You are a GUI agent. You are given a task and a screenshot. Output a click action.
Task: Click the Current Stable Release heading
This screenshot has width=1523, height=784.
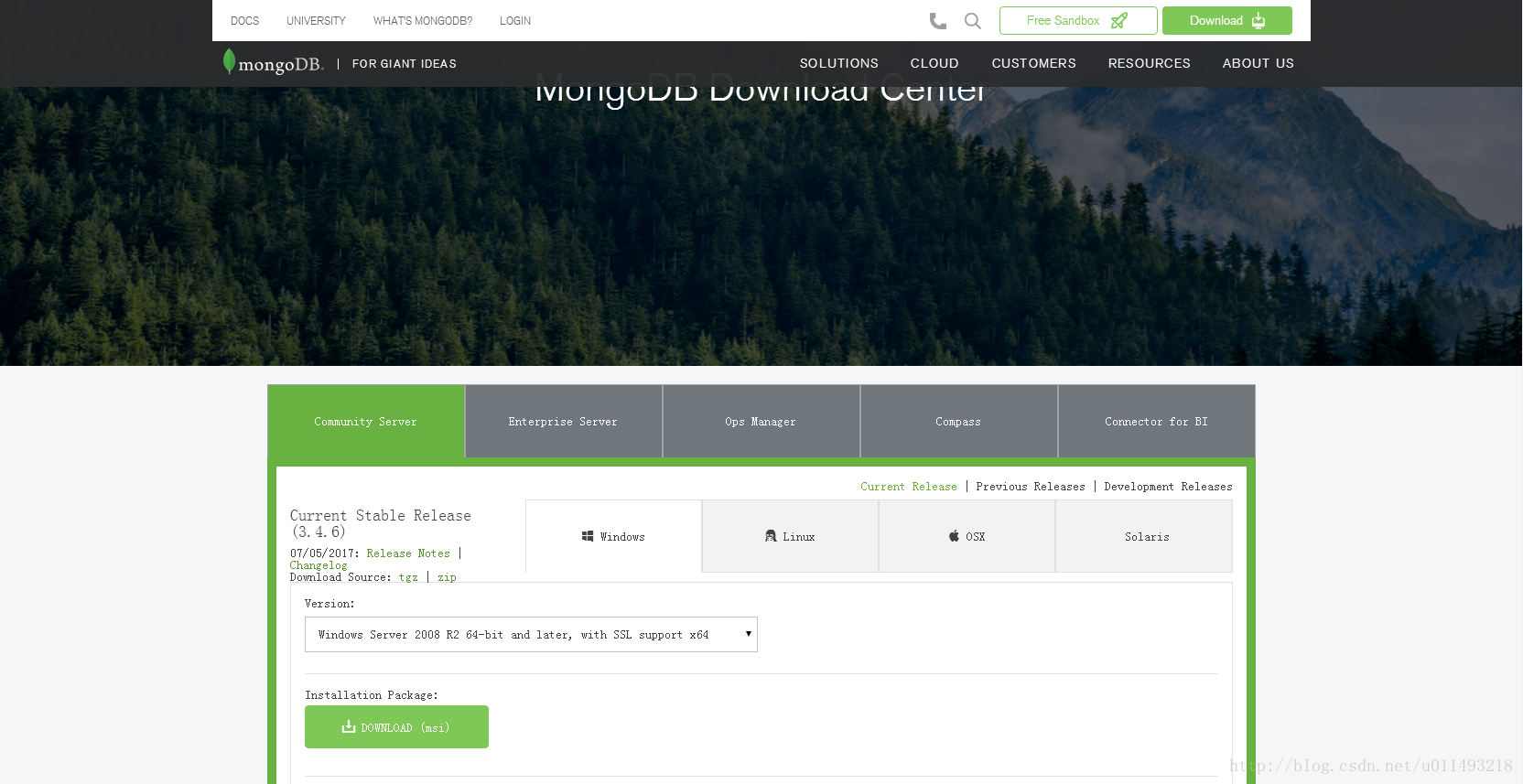[x=381, y=523]
